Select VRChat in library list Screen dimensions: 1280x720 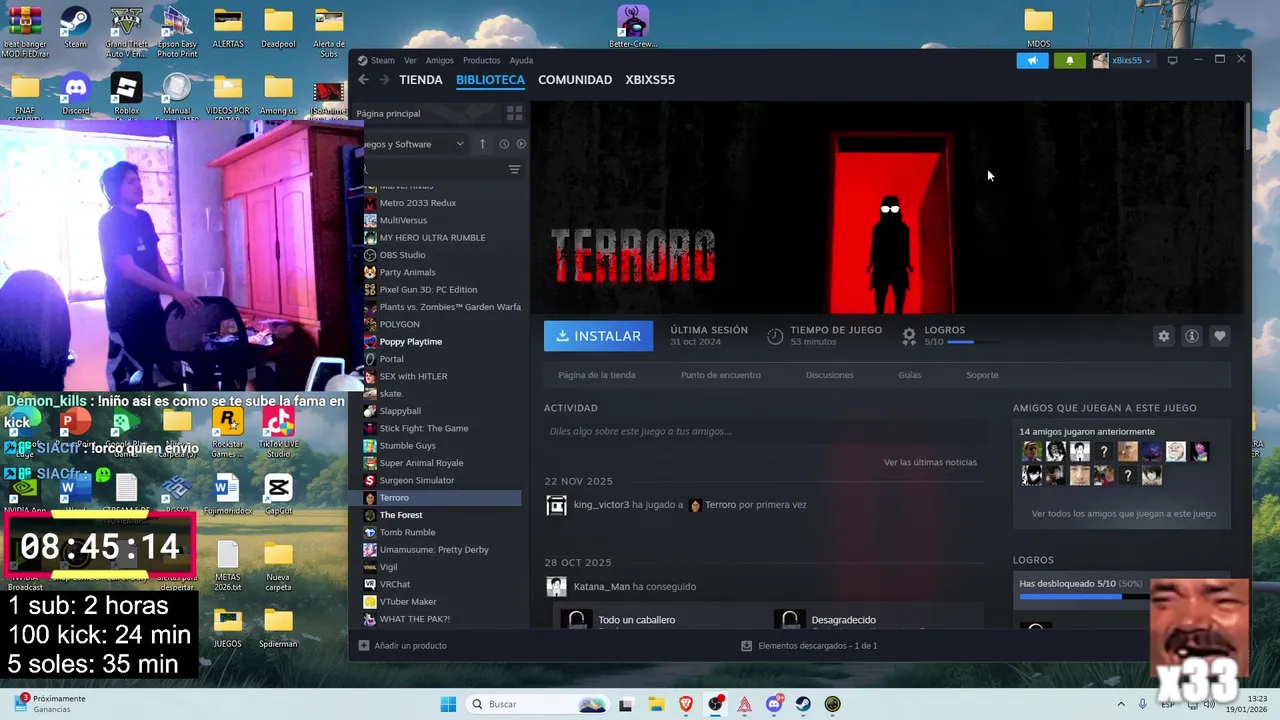point(442,584)
